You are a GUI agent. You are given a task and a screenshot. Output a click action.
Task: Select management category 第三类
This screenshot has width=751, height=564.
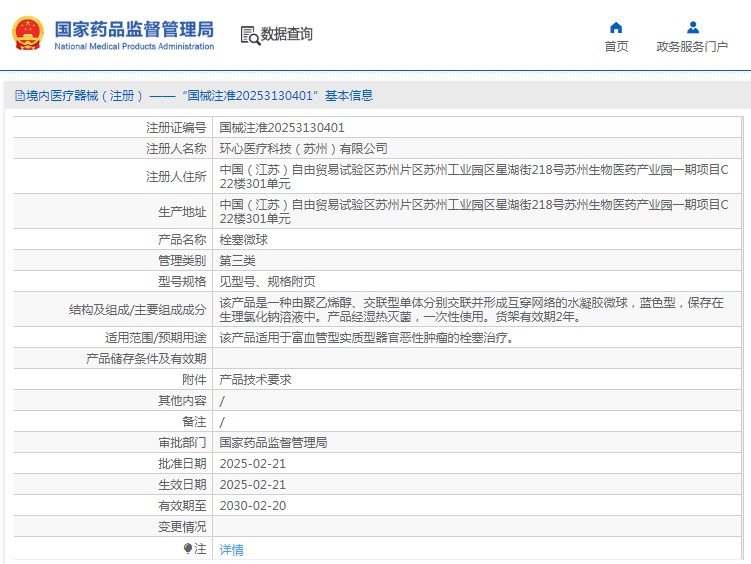238,261
